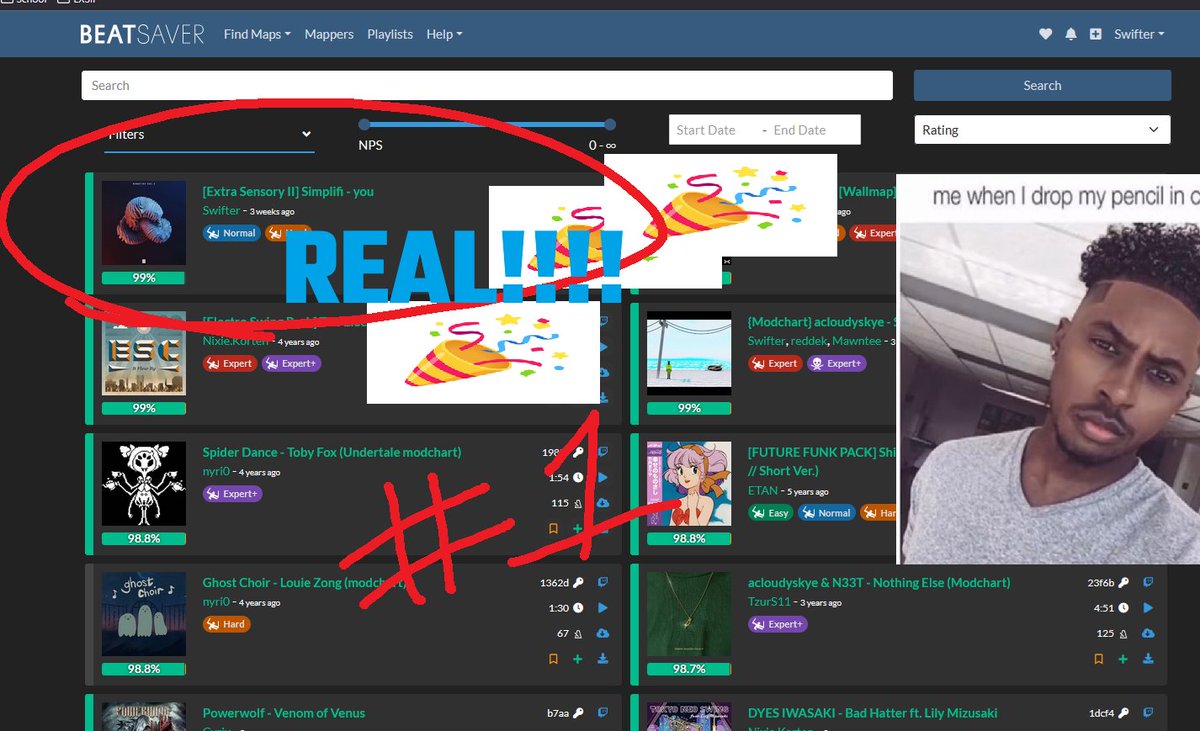One-click install cloud icon for Ghost Choir

click(x=603, y=634)
